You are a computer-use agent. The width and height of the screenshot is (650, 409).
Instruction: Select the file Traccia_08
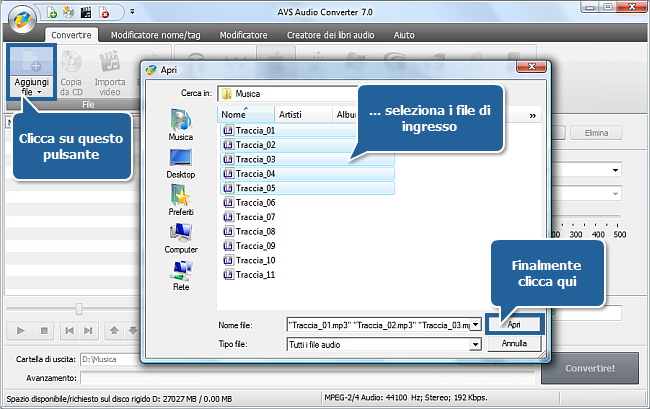[x=249, y=232]
